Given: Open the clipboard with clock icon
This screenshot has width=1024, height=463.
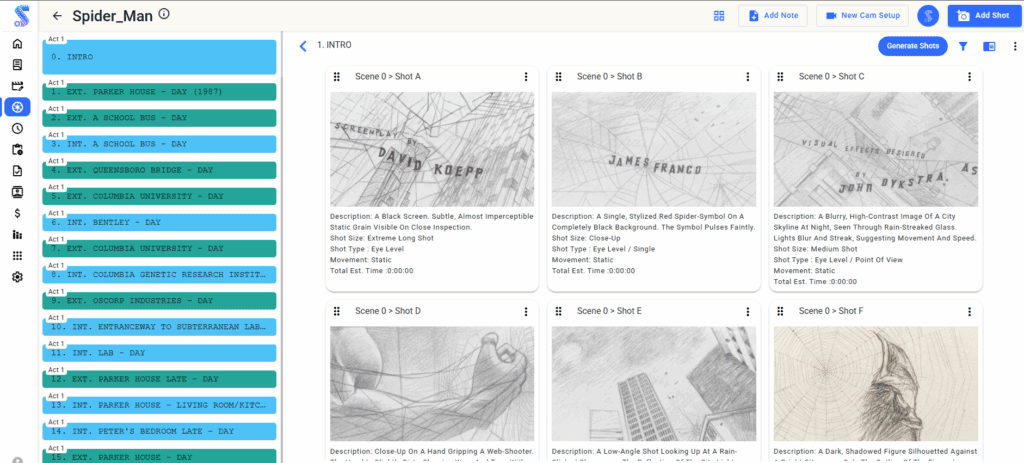Looking at the screenshot, I should (18, 150).
